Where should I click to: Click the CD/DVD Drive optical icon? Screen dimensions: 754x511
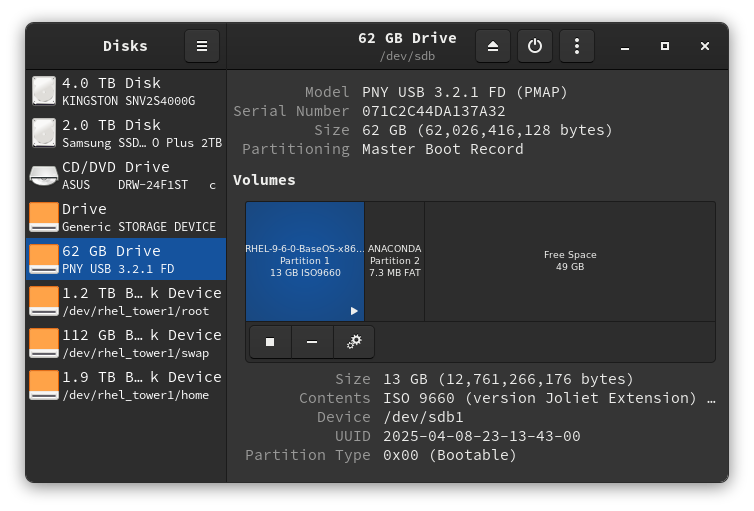44,175
